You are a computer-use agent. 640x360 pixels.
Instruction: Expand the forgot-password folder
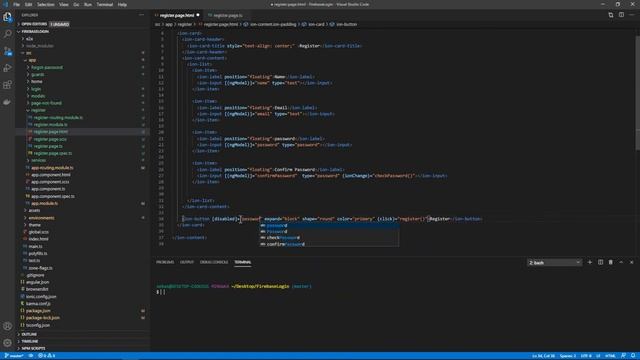(x=47, y=67)
